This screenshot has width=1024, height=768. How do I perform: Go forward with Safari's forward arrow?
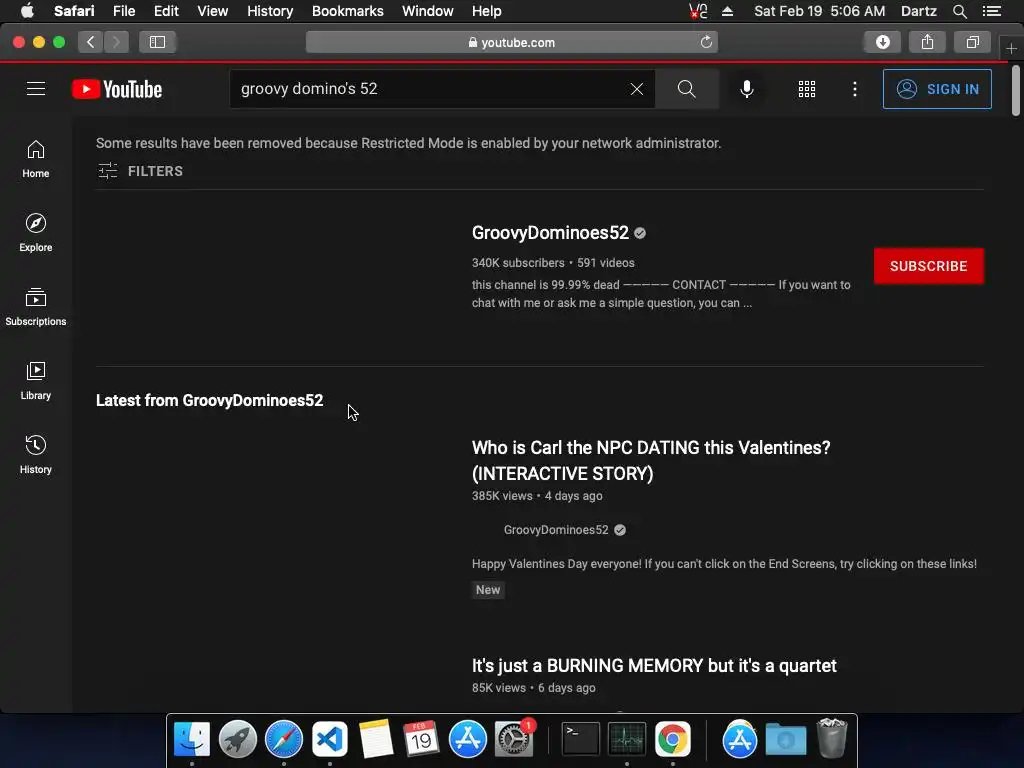tap(116, 42)
